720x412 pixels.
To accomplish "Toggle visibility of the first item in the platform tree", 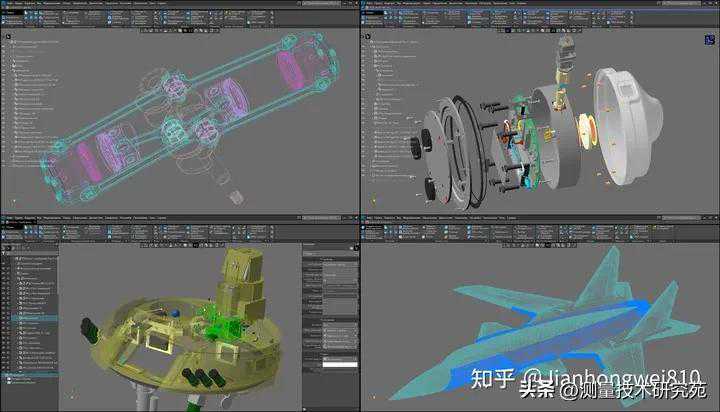I will point(5,257).
